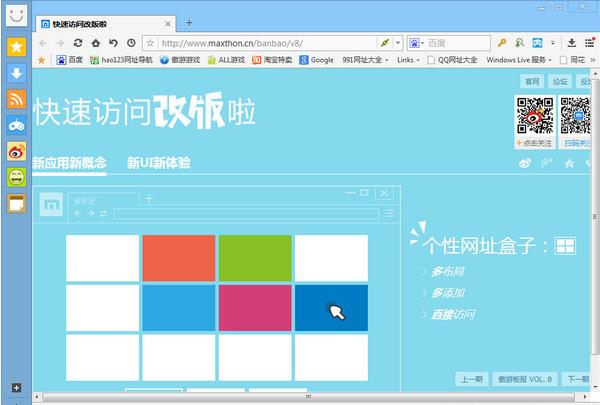Viewport: 600px width, 405px height.
Task: Click the star favorite icon on page
Action: [x=569, y=163]
